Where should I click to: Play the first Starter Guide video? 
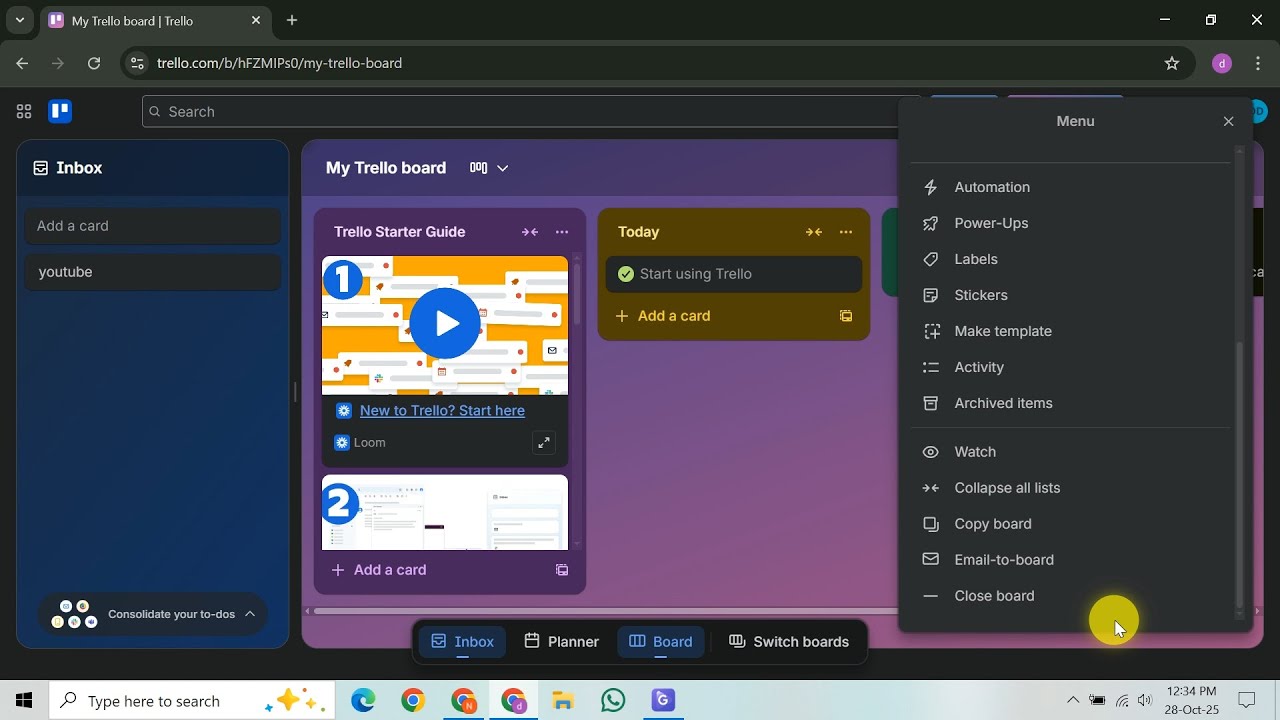445,324
